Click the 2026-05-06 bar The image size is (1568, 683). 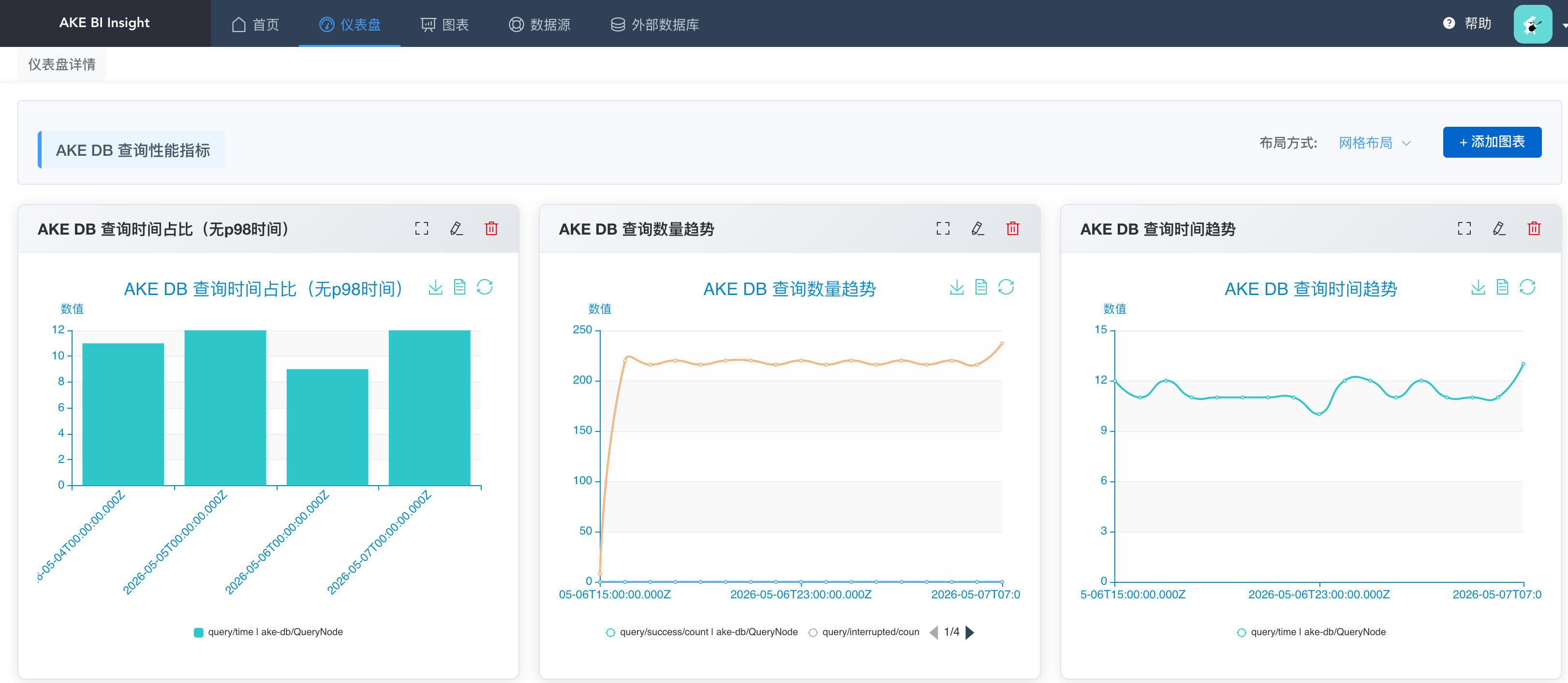tap(327, 427)
